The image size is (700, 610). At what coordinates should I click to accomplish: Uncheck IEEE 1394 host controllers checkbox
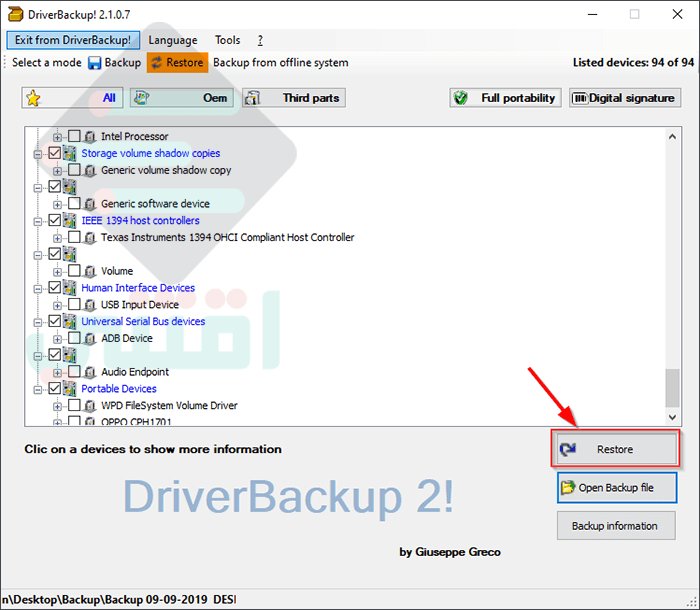(x=54, y=220)
